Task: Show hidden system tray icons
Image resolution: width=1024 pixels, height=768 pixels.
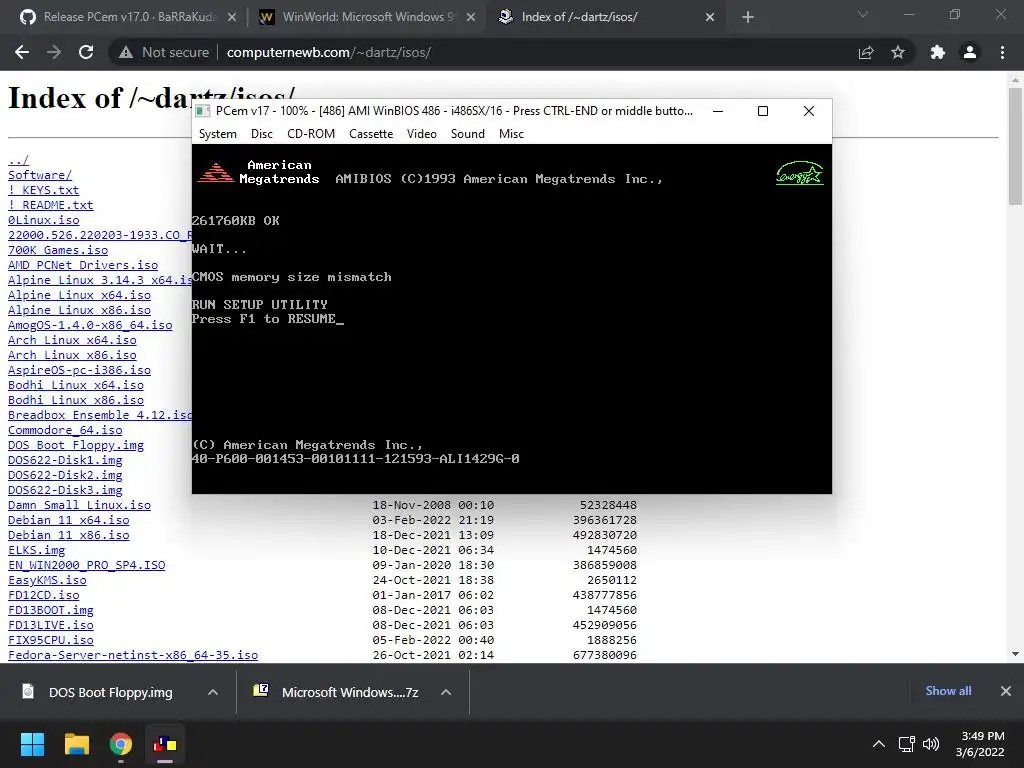Action: [x=879, y=744]
